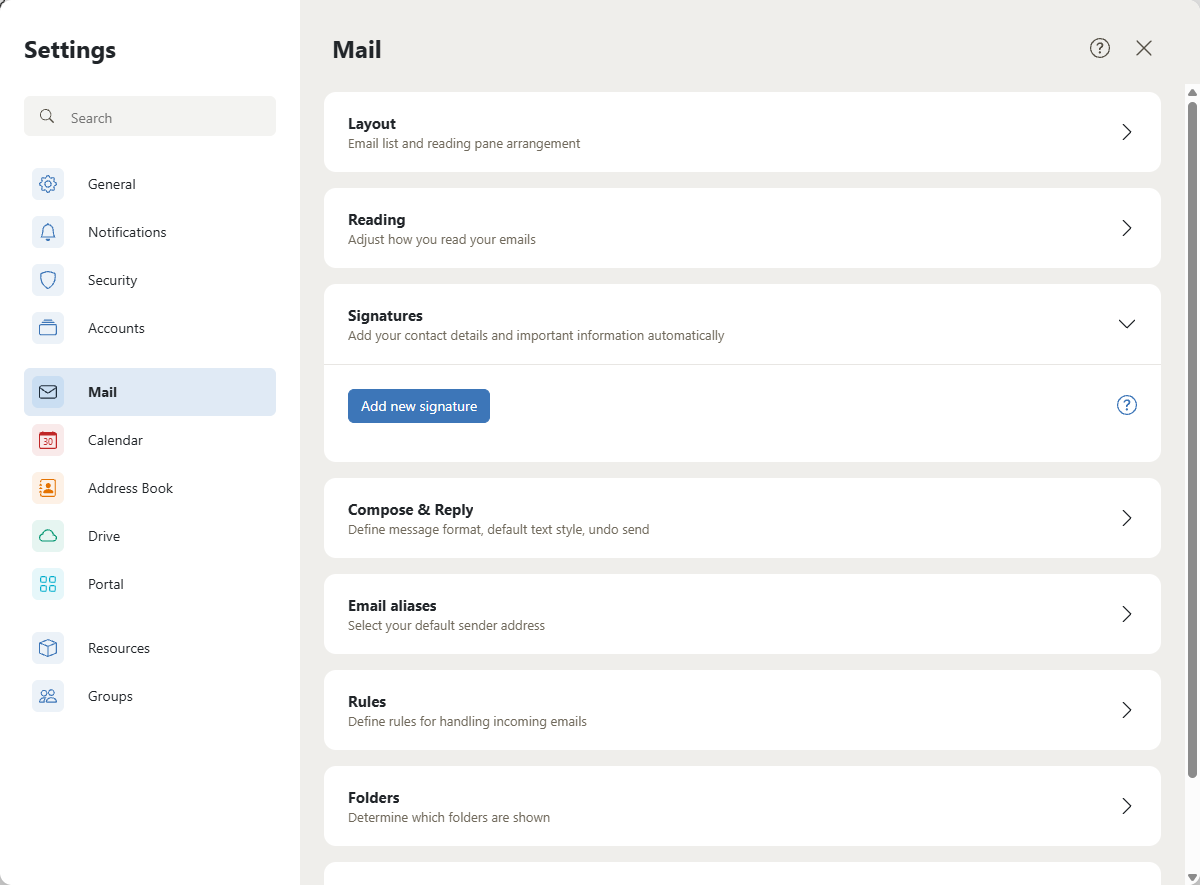This screenshot has width=1200, height=885.
Task: Click the Mail envelope icon
Action: click(48, 392)
